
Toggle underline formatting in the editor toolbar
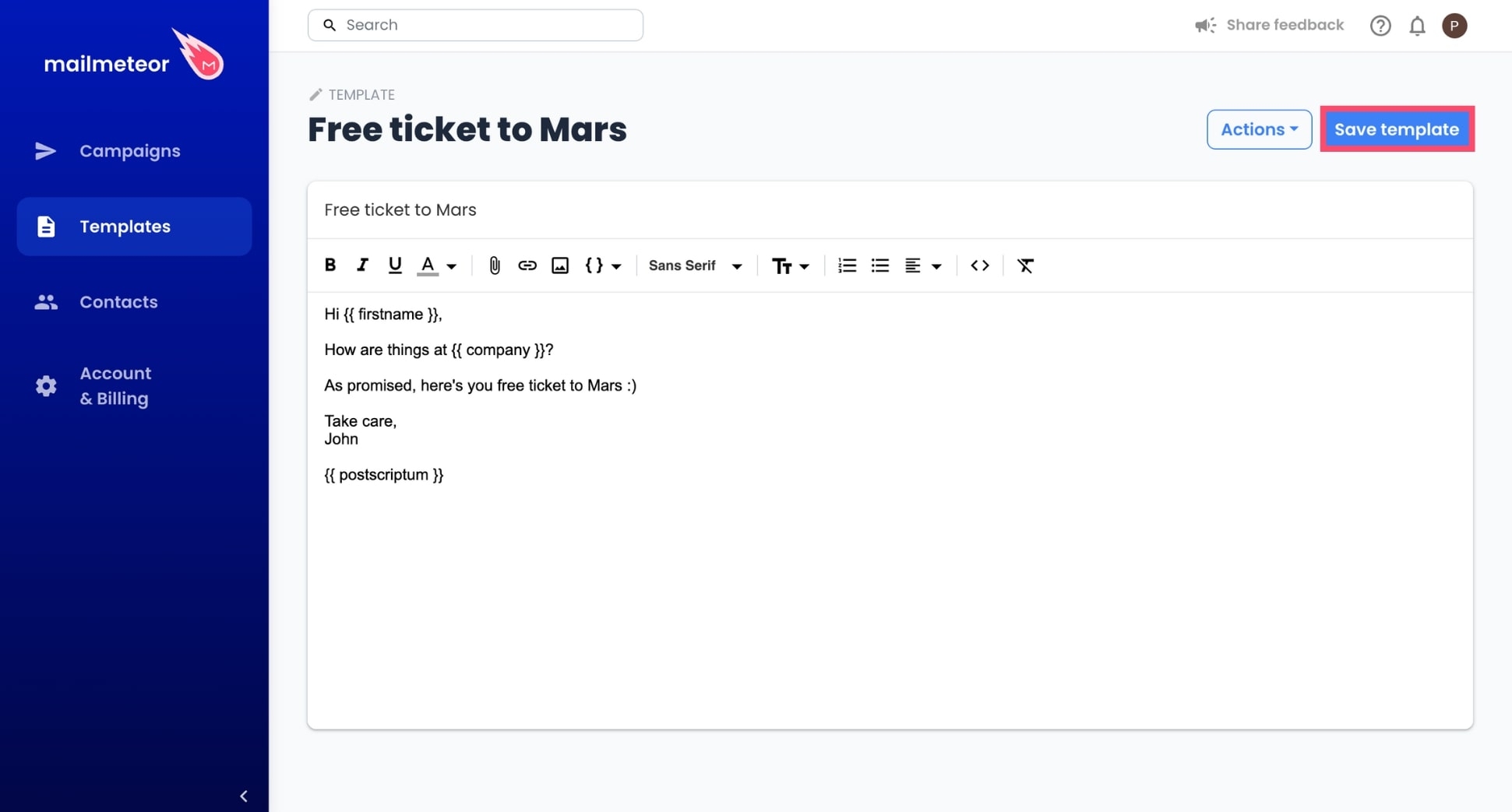coord(395,265)
